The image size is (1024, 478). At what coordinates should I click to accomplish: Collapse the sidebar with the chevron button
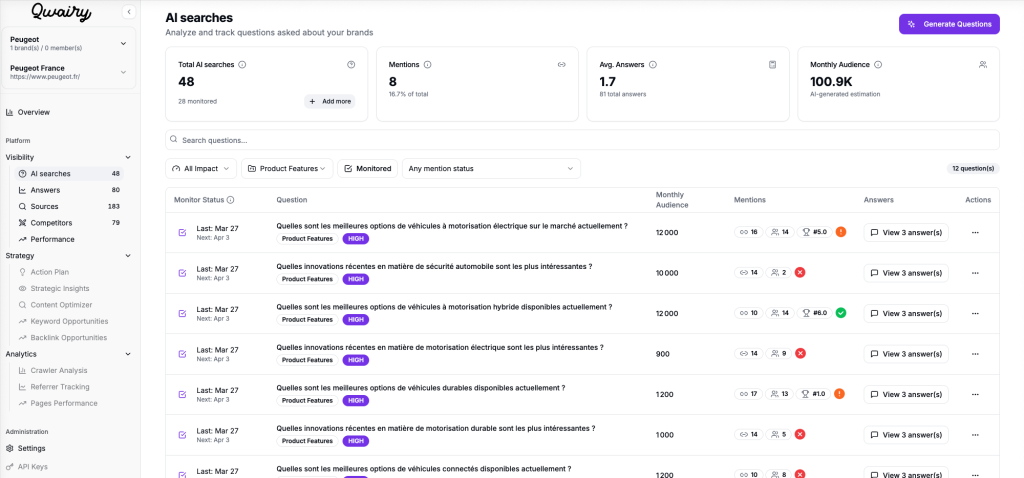coord(128,12)
